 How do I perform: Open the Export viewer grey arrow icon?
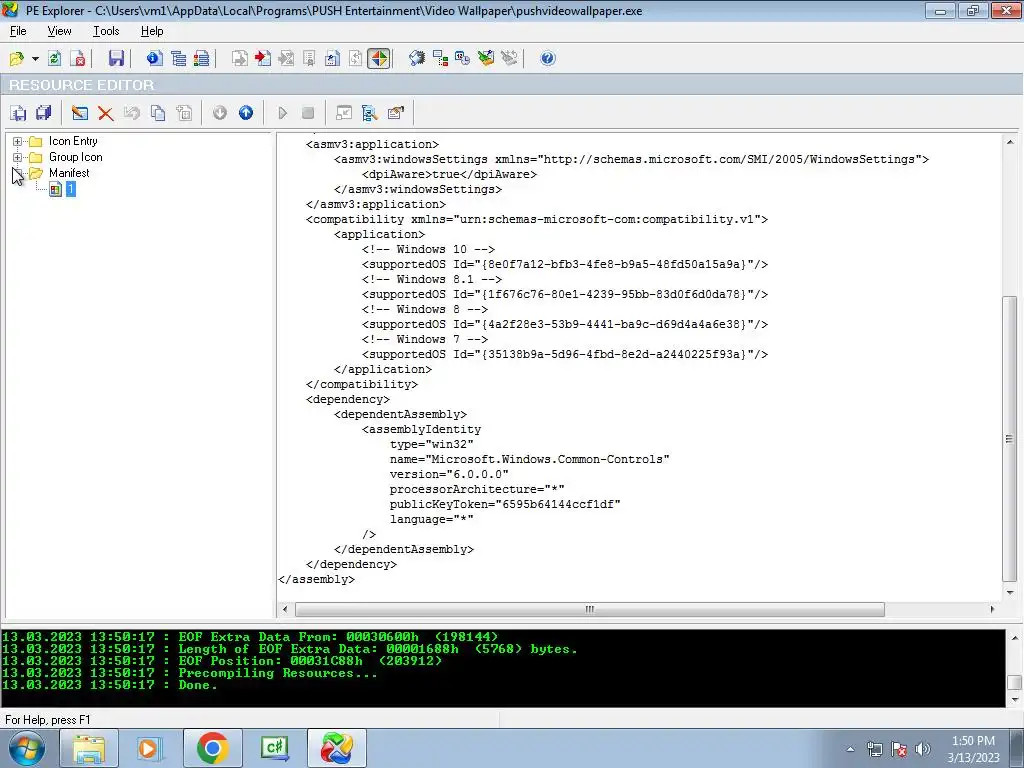point(240,59)
